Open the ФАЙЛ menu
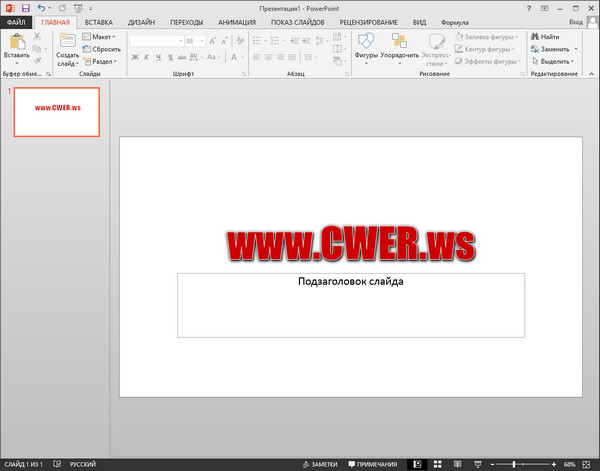600x471 pixels. pyautogui.click(x=17, y=21)
